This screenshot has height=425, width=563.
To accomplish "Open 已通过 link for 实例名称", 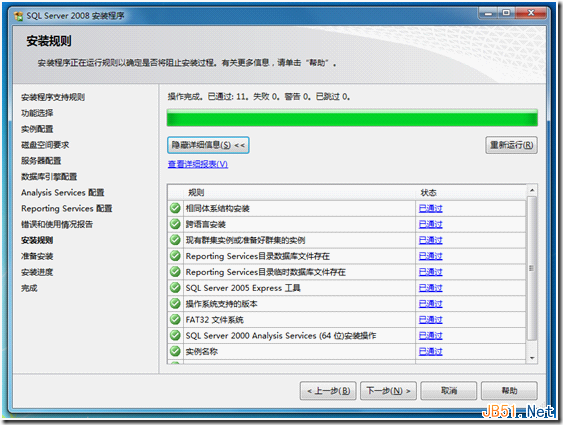I will pos(431,351).
